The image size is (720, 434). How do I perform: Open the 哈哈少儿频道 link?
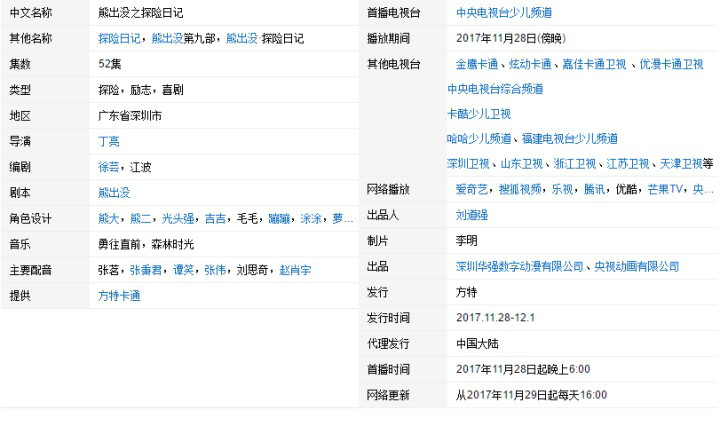click(479, 139)
